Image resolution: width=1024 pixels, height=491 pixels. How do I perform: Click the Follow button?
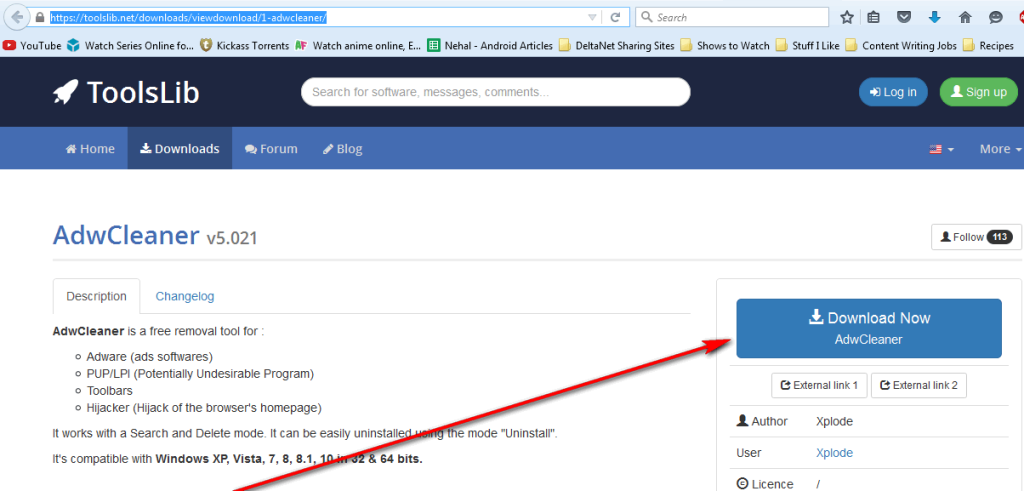[x=976, y=237]
